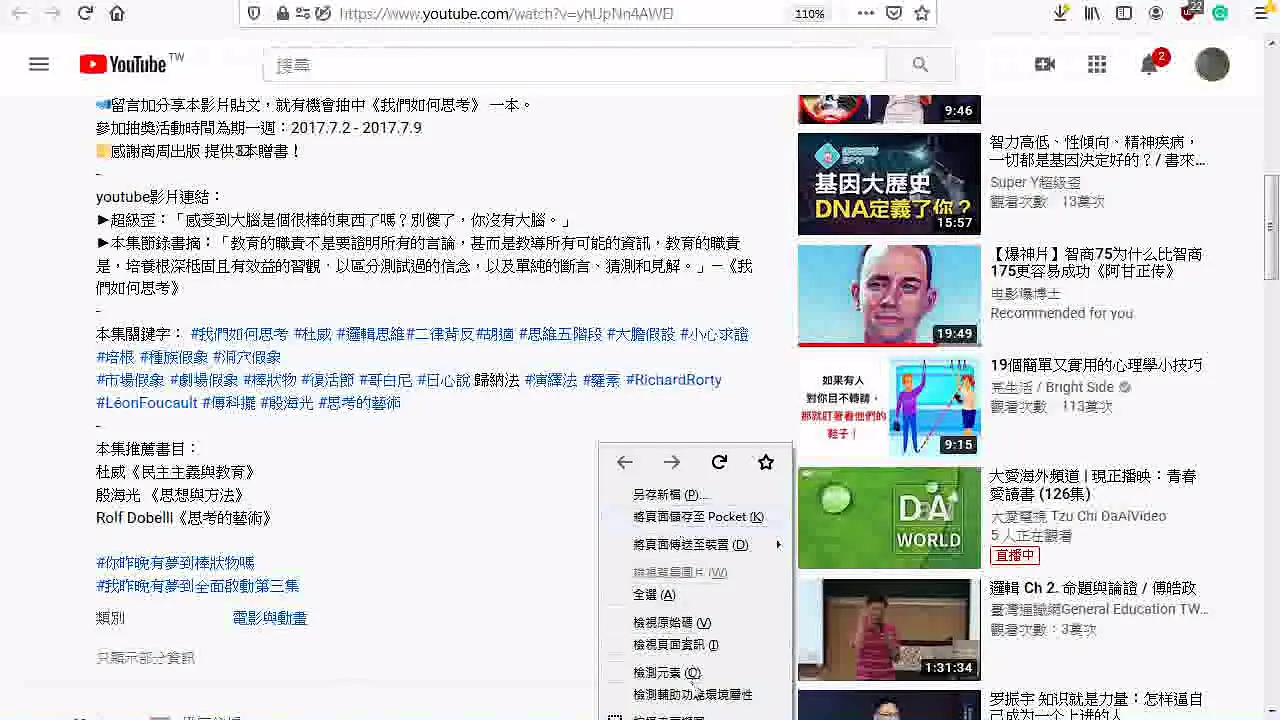This screenshot has height=720, width=1280.
Task: Reload the page with toolbar refresh icon
Action: click(85, 14)
